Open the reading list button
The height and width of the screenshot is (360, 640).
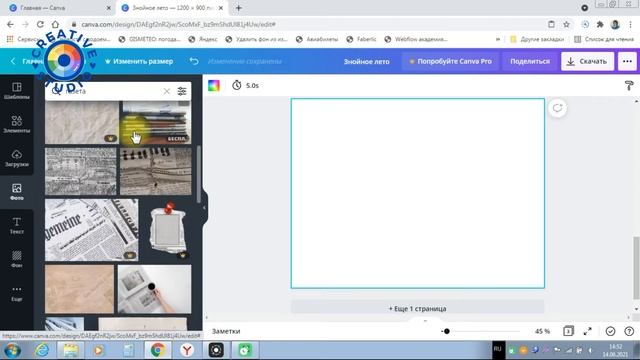(604, 39)
